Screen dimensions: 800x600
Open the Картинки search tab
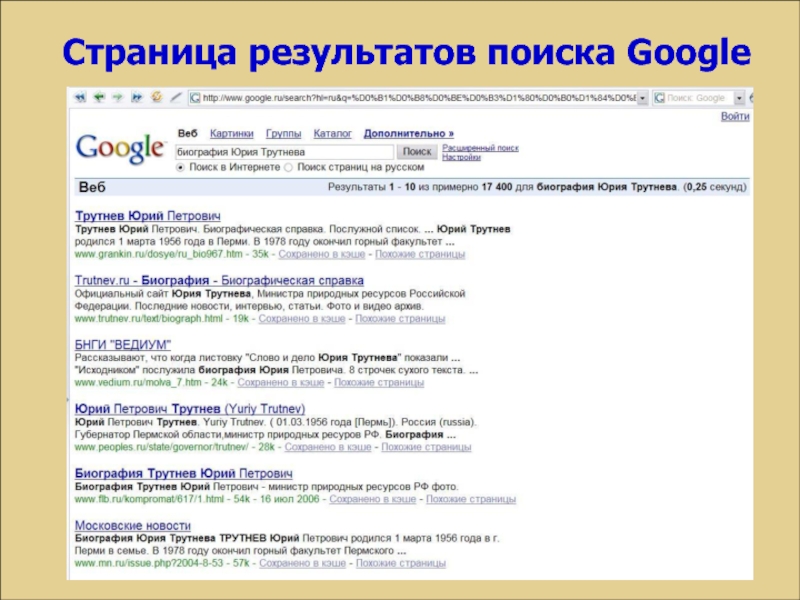tap(232, 134)
